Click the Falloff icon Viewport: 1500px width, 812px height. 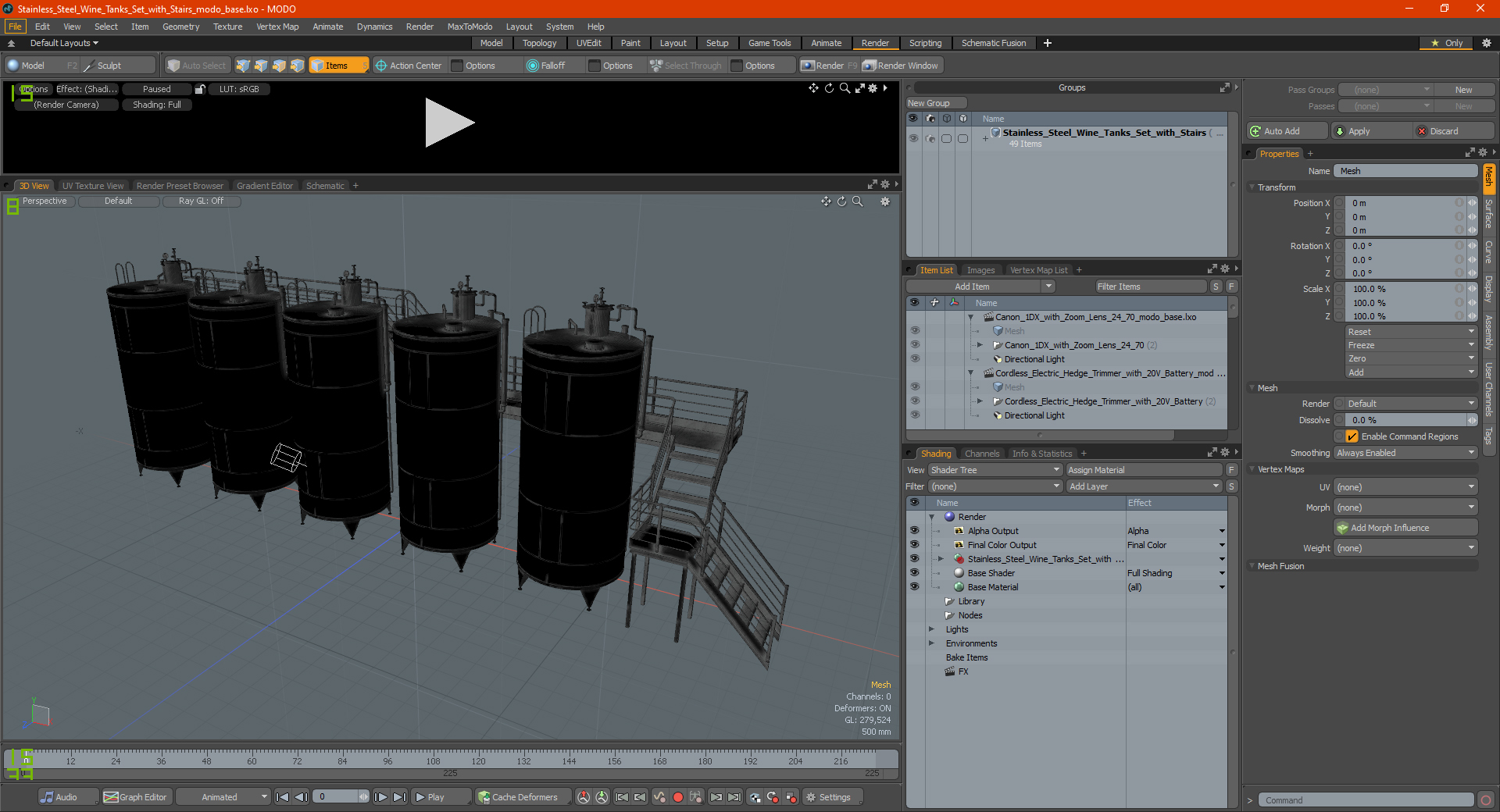pos(533,66)
